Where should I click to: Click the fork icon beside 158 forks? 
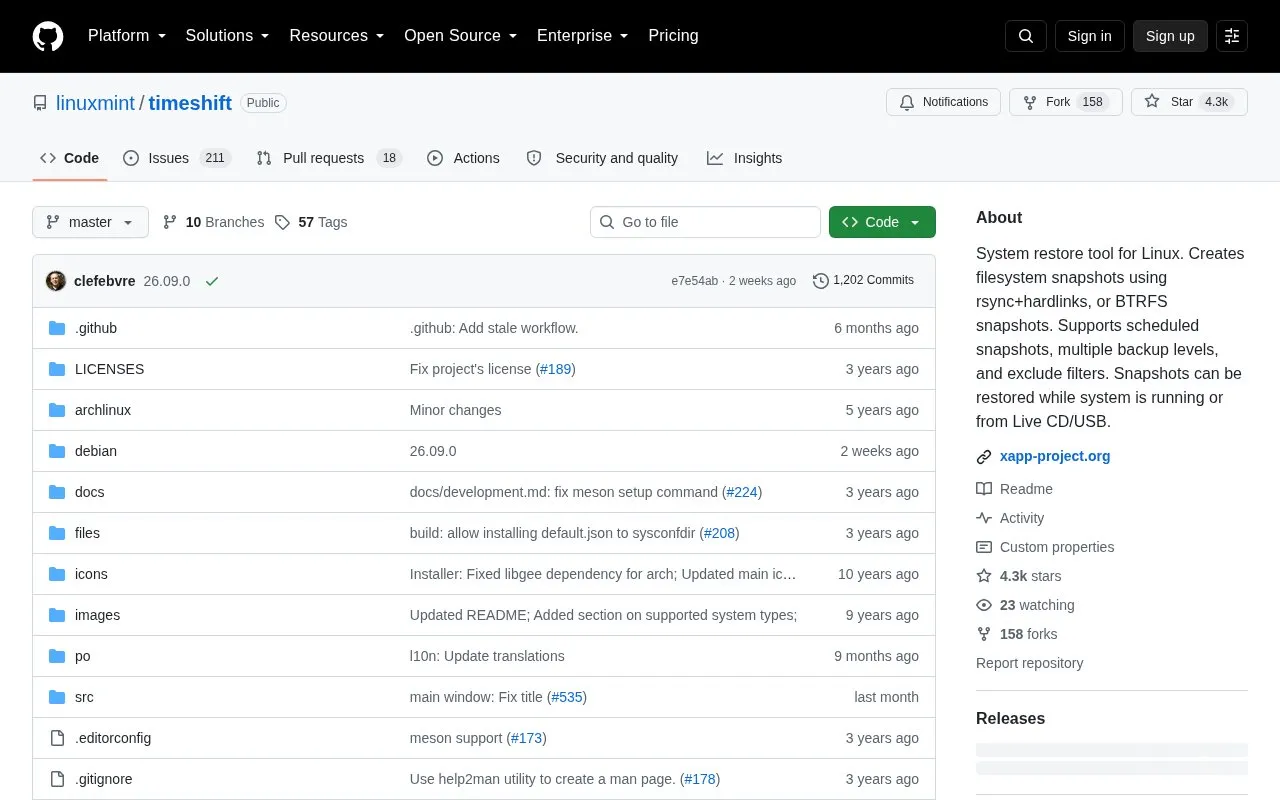pos(984,634)
